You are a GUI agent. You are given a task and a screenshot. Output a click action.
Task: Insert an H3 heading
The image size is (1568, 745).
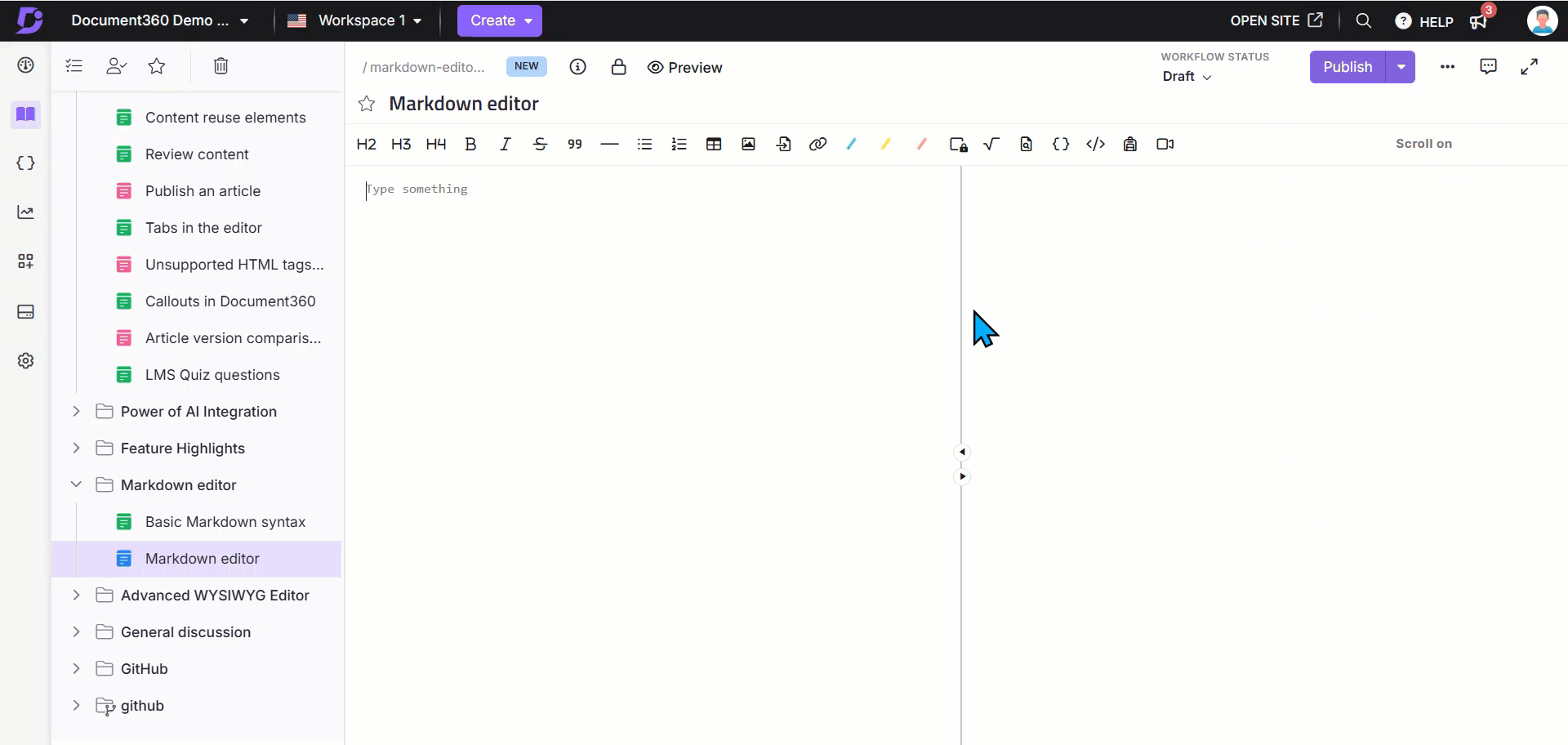point(401,144)
